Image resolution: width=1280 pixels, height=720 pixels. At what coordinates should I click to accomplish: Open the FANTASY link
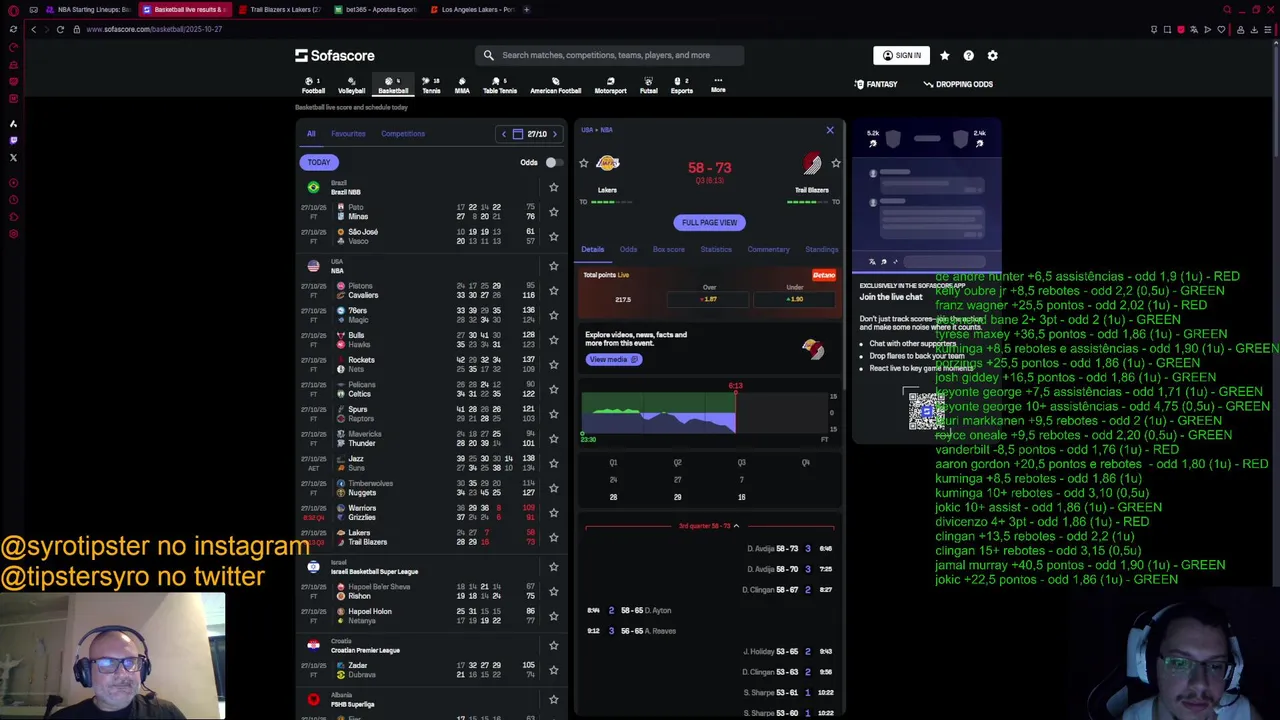[875, 85]
